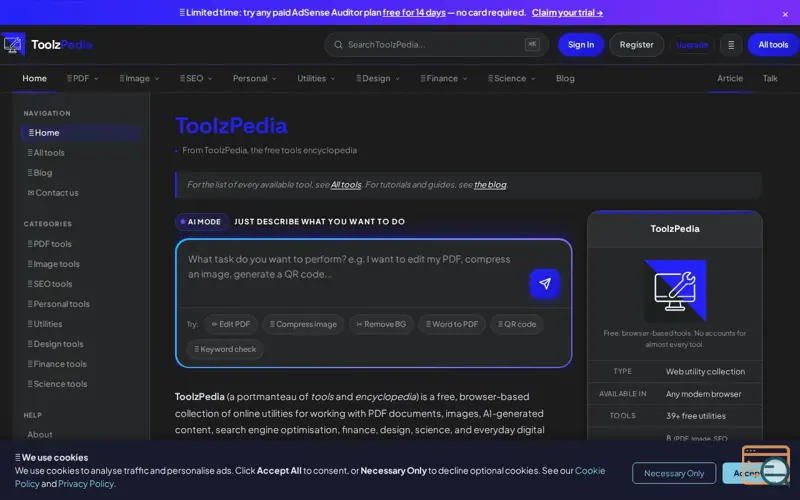This screenshot has width=800, height=500.
Task: Open the Blog item in top navigation
Action: pos(565,79)
